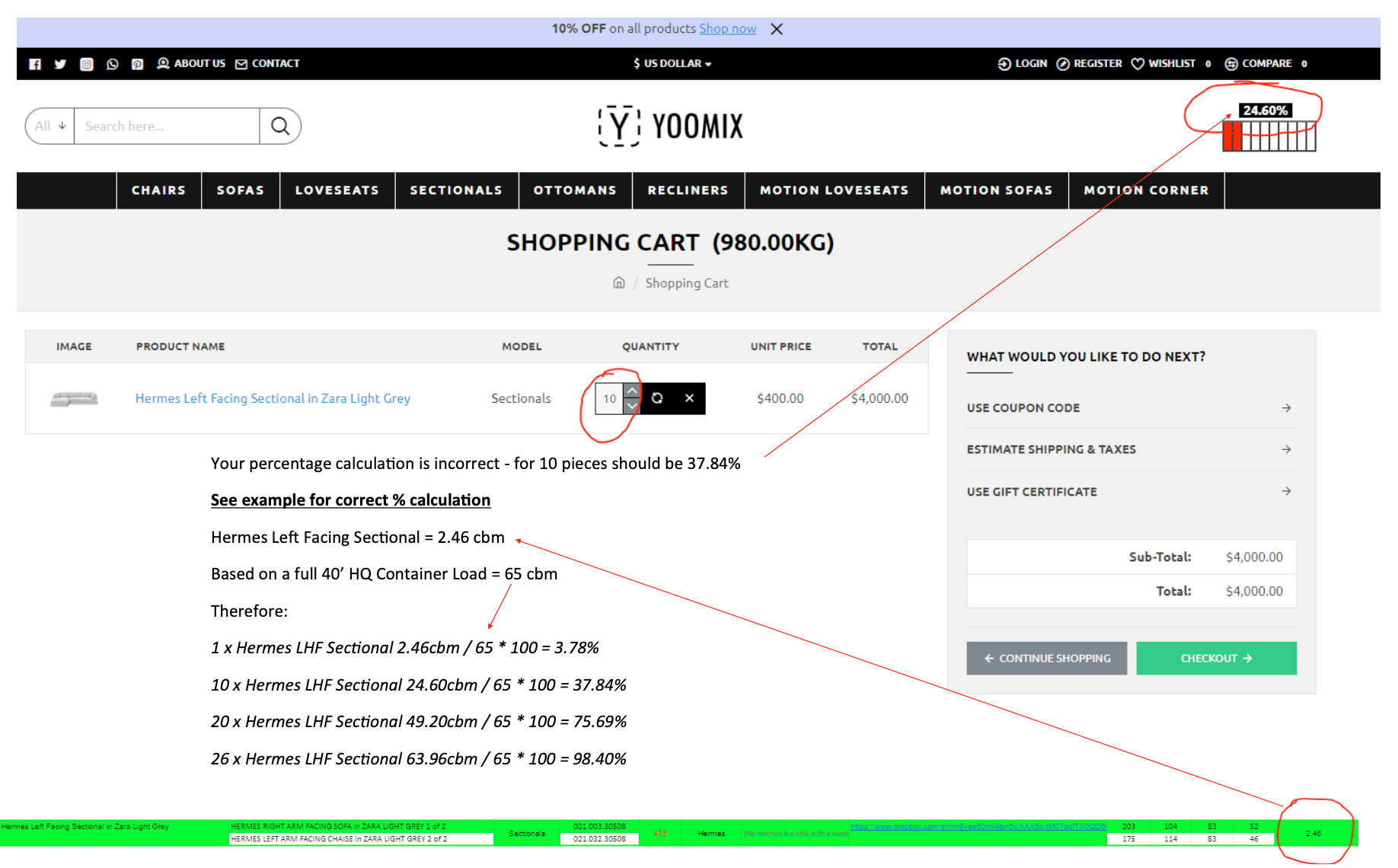Click the Contact link

click(267, 64)
